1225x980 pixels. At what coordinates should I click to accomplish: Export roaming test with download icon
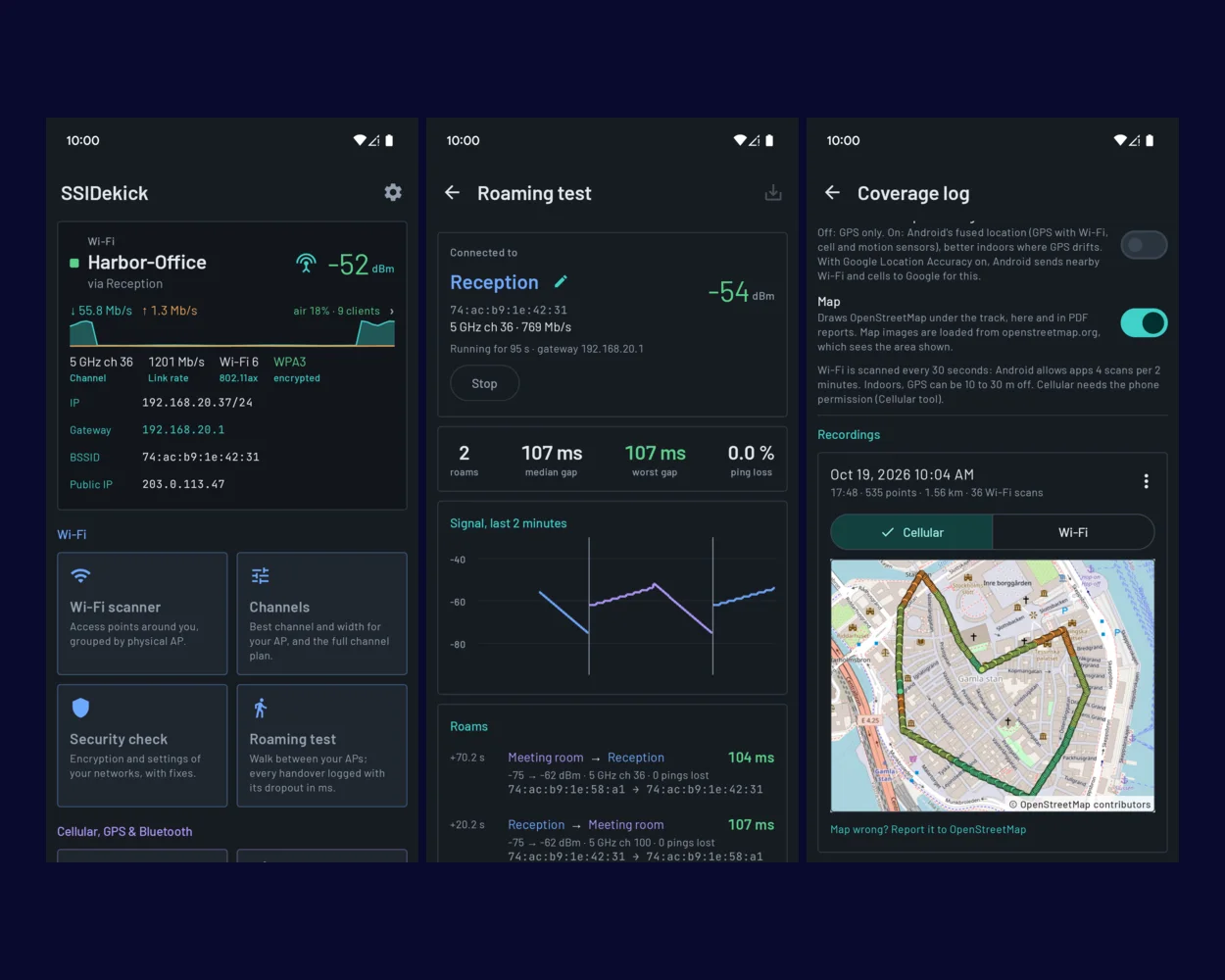point(773,192)
